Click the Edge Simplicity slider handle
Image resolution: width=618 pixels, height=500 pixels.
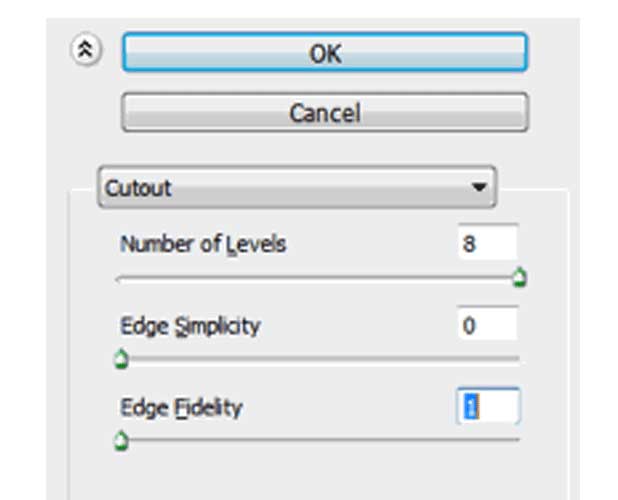(x=121, y=359)
